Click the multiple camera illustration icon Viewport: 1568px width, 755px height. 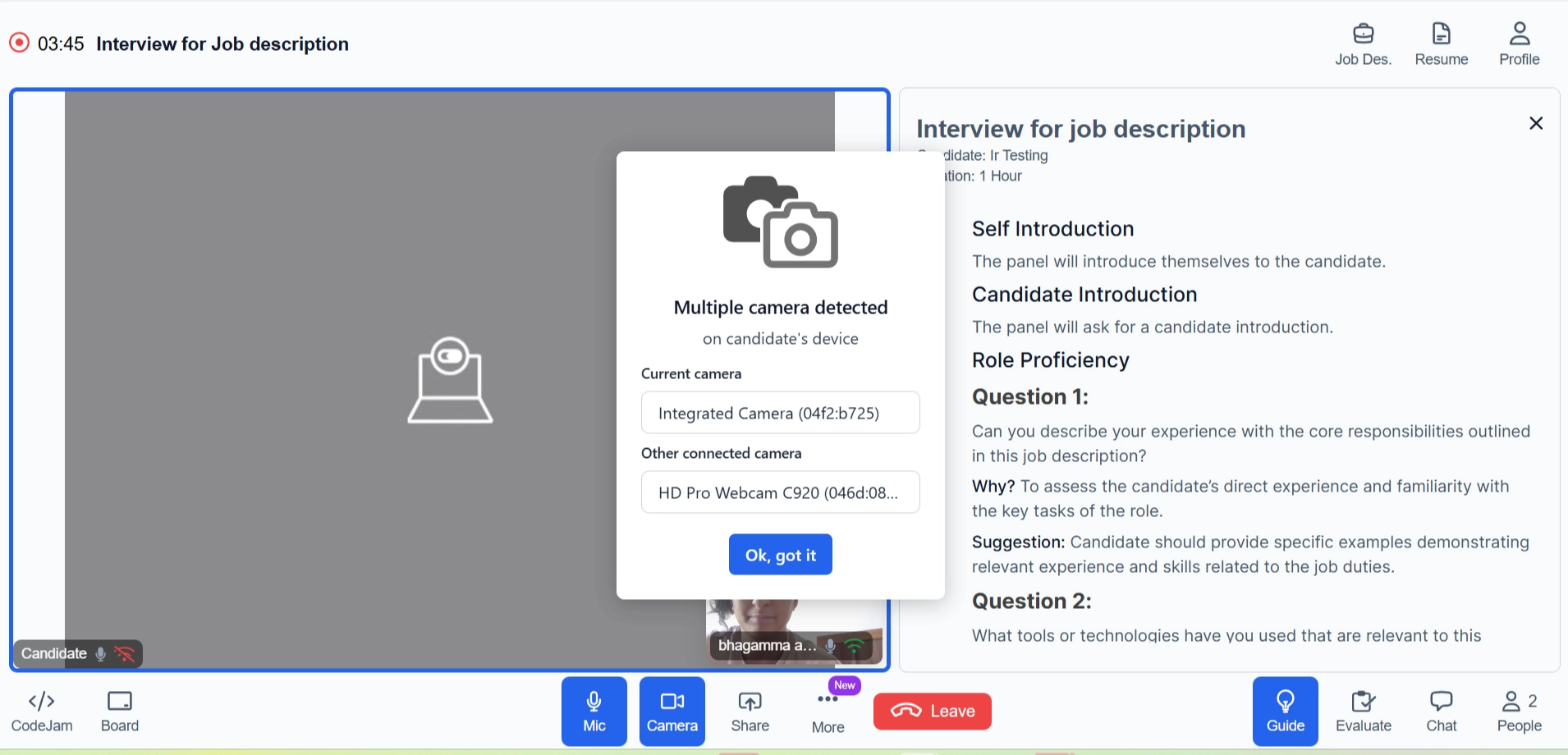pyautogui.click(x=781, y=222)
